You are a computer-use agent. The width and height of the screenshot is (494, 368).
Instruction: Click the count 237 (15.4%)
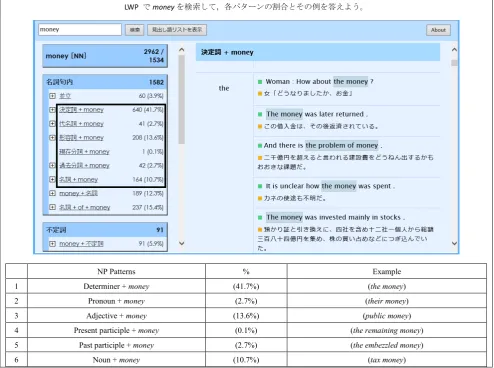pos(148,207)
